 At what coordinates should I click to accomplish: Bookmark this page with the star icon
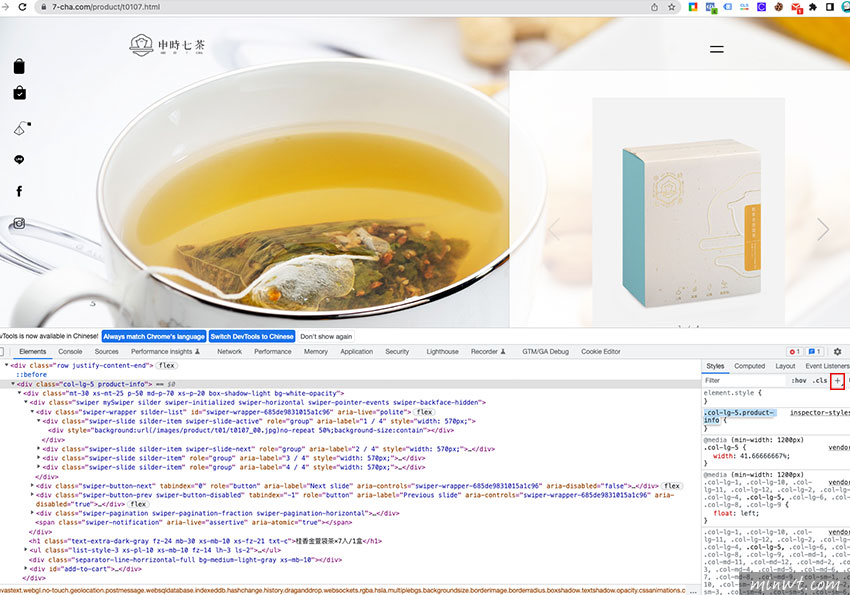tap(673, 7)
